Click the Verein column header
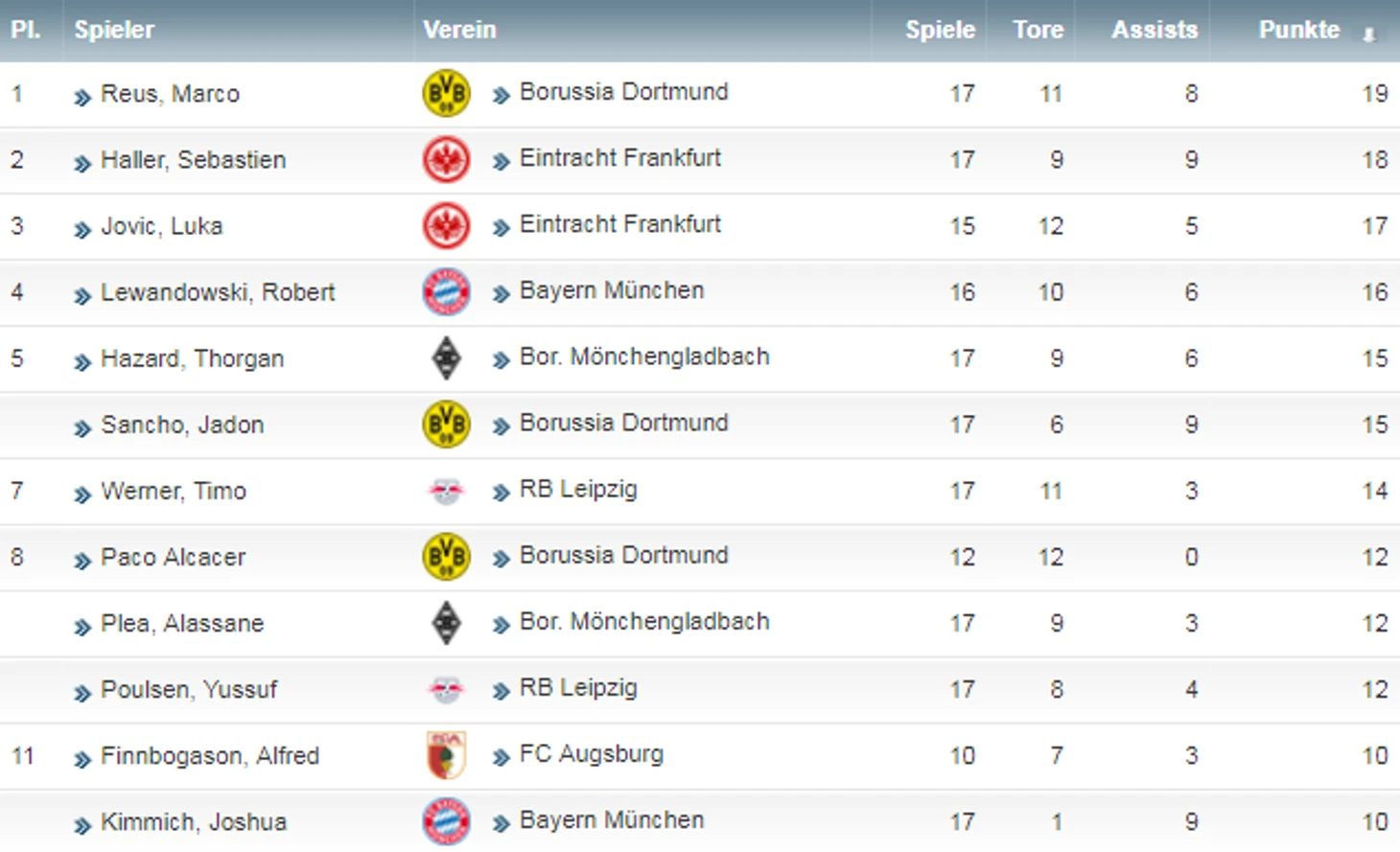The image size is (1400, 852). 460,30
